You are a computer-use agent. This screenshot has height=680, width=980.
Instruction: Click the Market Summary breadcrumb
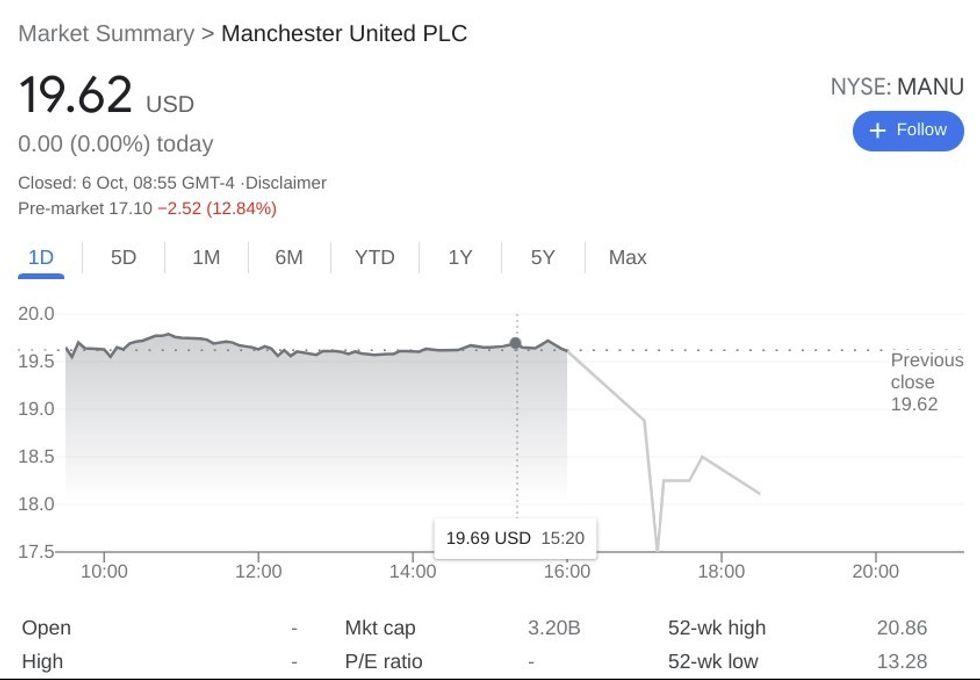click(x=106, y=33)
